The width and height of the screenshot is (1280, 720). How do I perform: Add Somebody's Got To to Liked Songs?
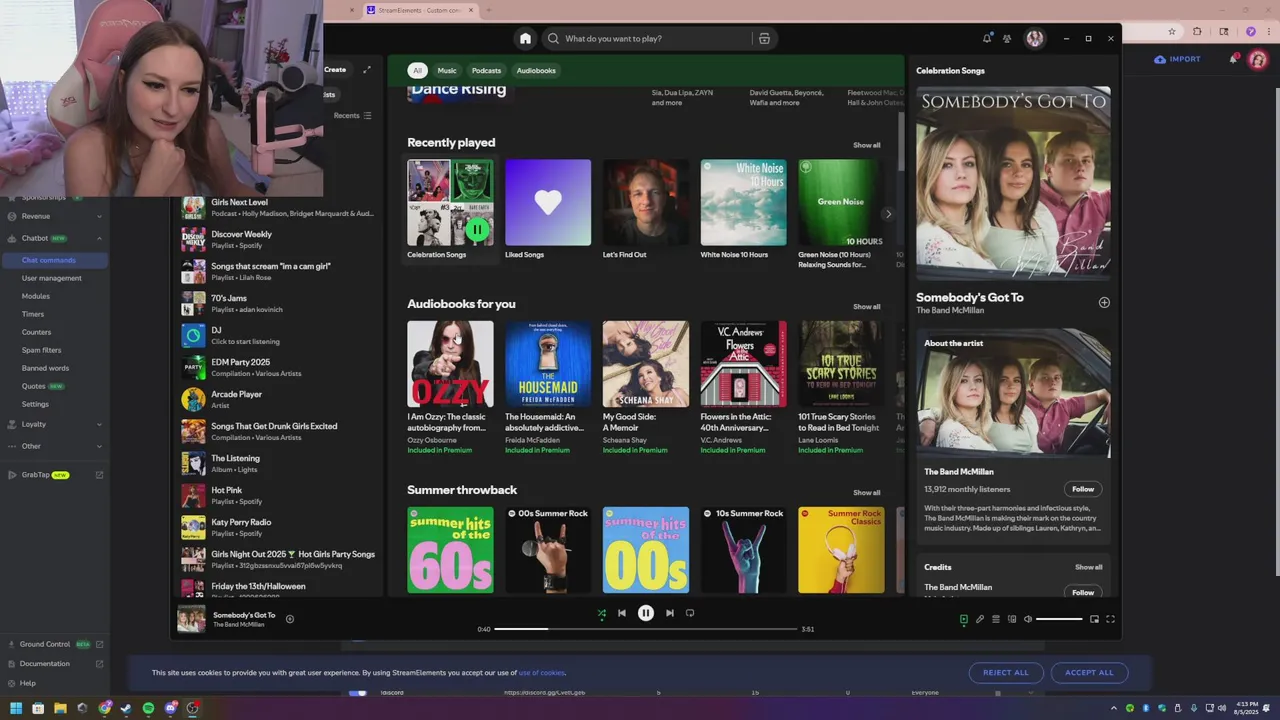pos(1104,302)
